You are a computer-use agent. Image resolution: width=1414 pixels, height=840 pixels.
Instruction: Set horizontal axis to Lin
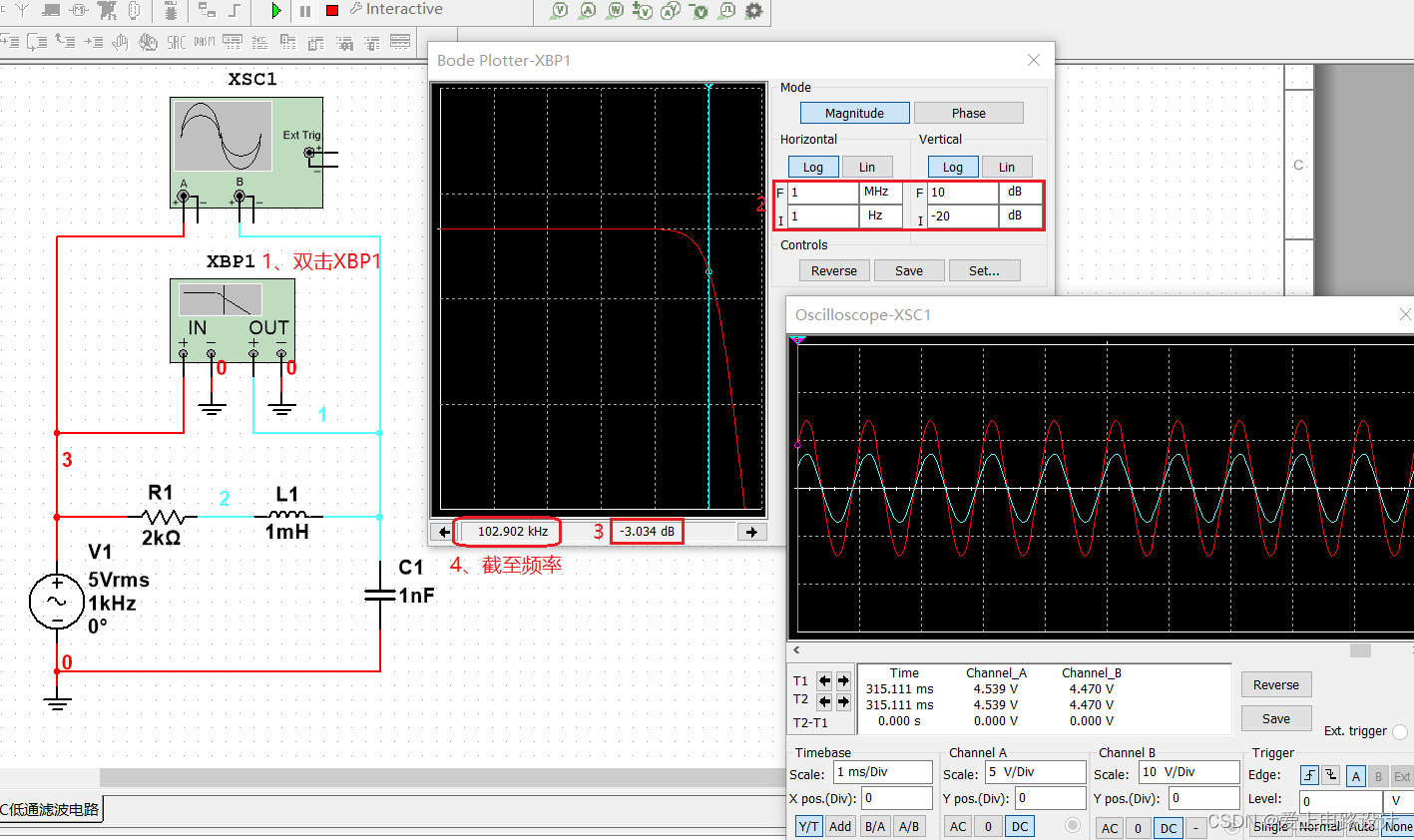click(867, 167)
